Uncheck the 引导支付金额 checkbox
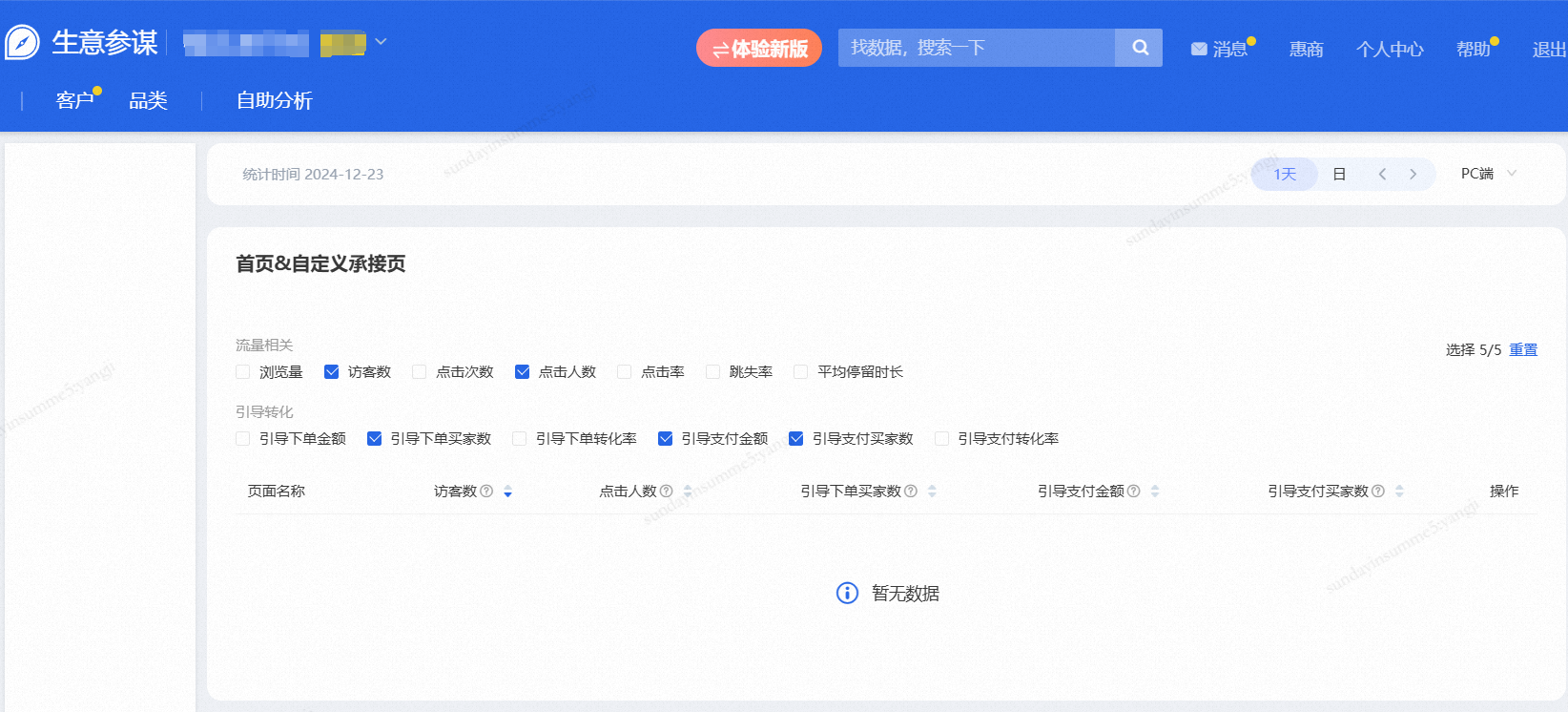Screen dimensions: 1568x712 tap(665, 438)
